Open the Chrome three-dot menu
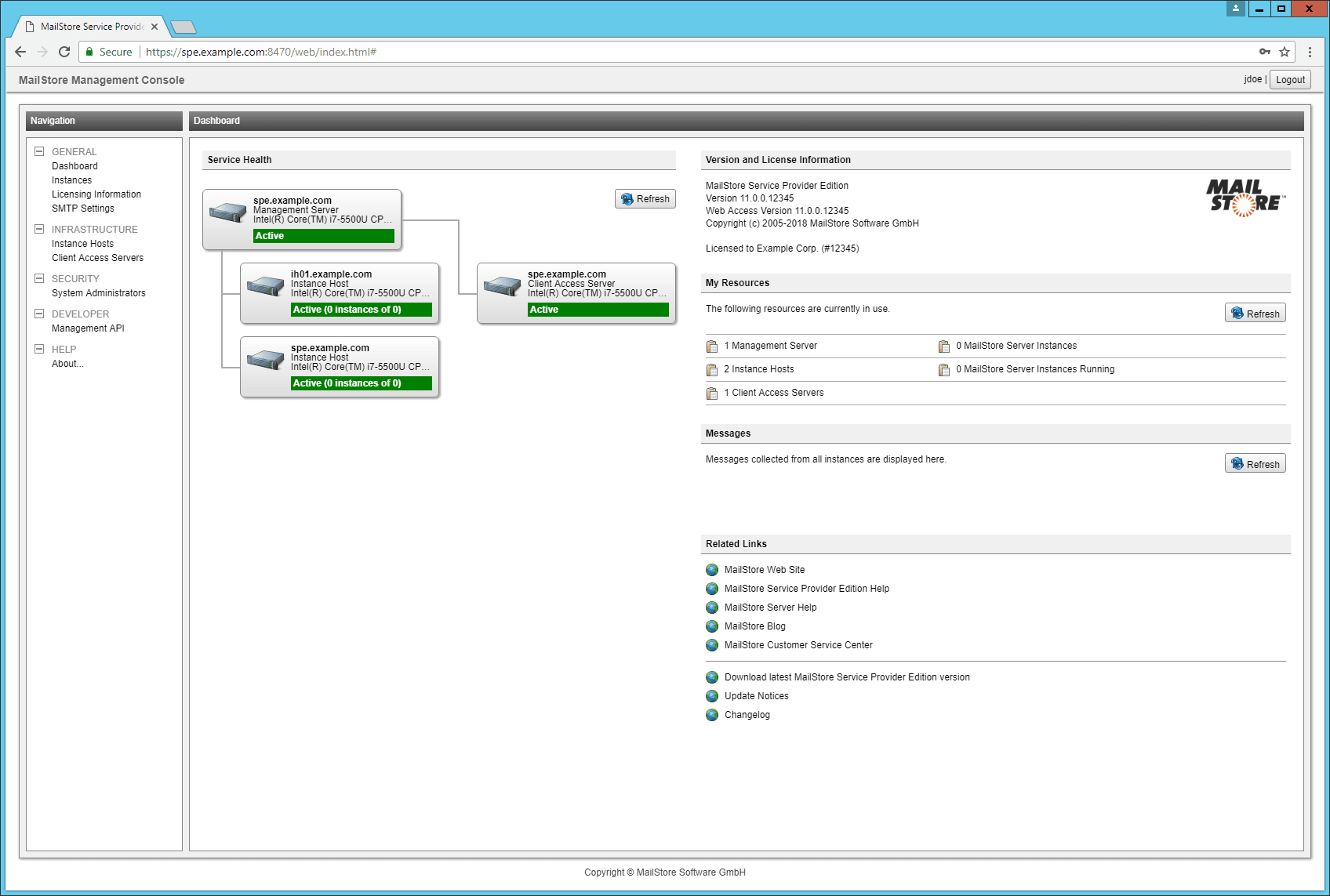 [x=1310, y=52]
